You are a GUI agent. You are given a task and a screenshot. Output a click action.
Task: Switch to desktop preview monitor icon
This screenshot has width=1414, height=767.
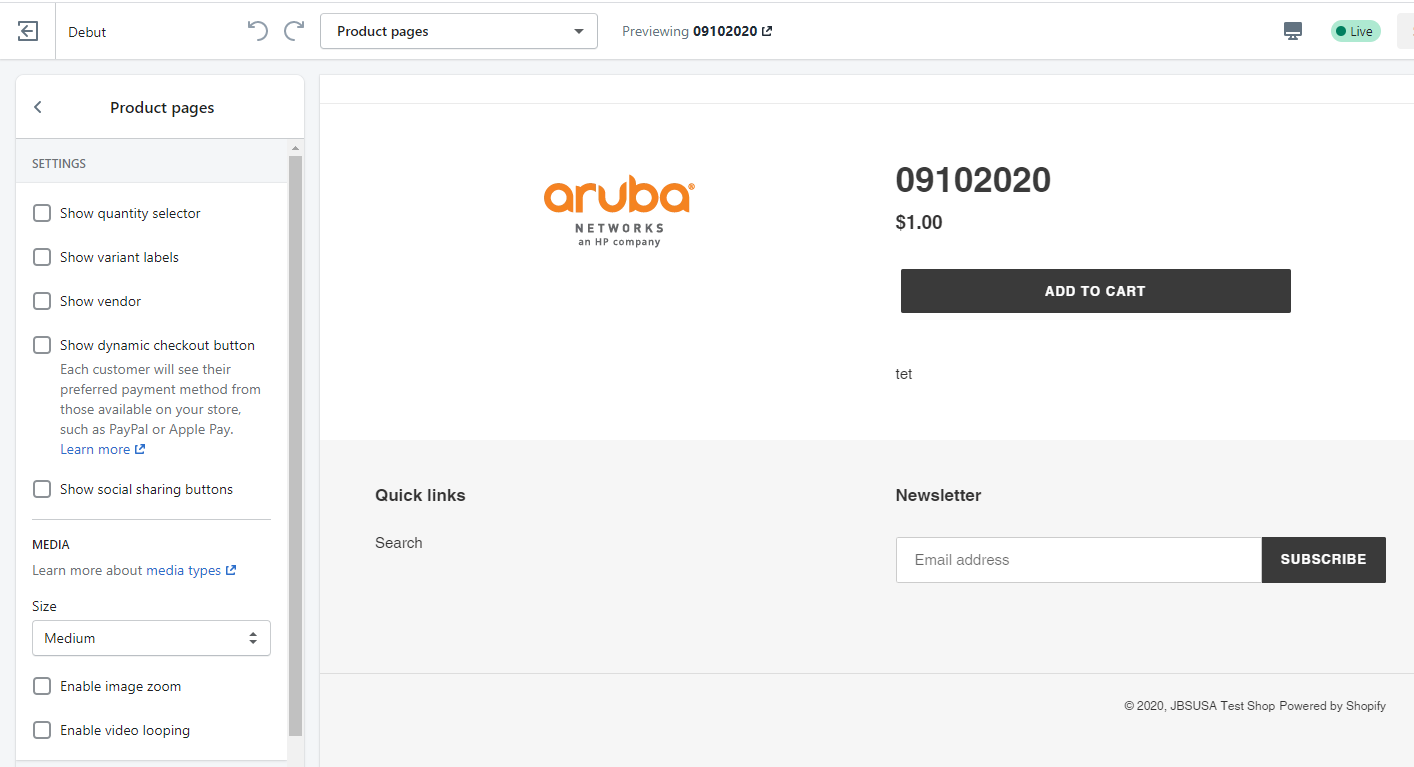1293,31
